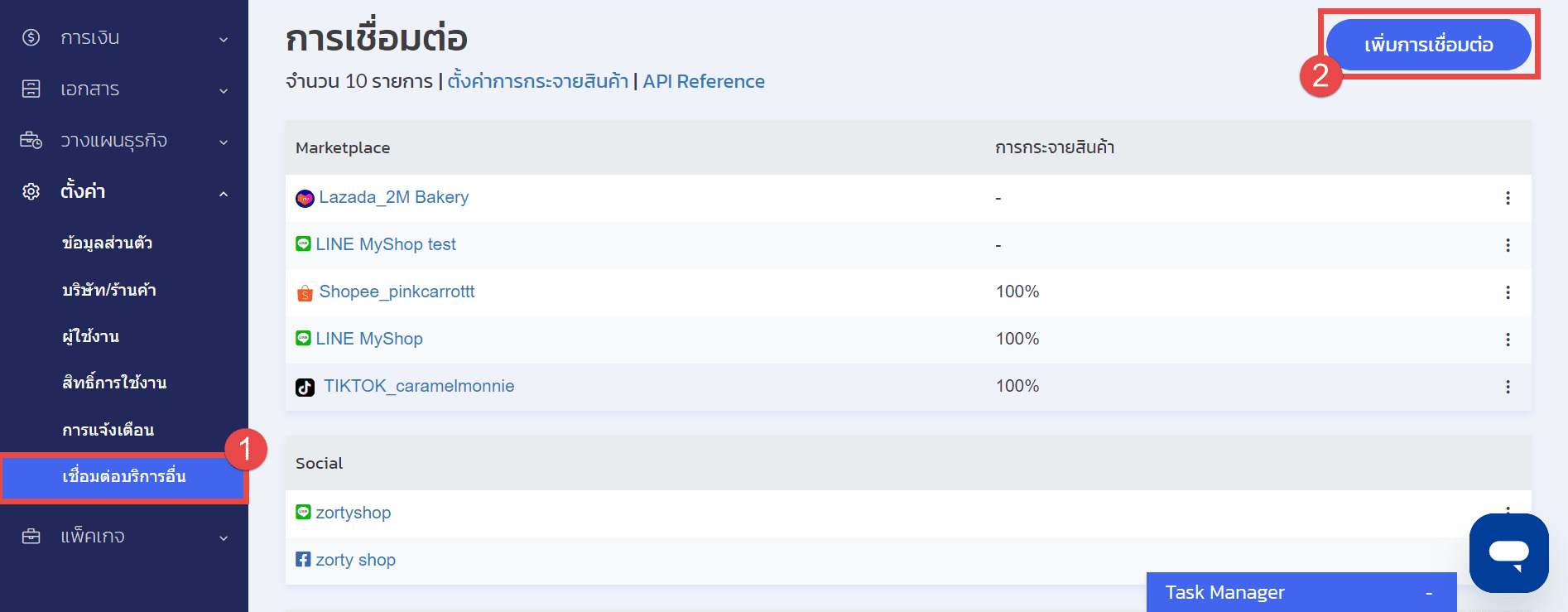Screen dimensions: 1568x612
Task: Click the จำนวน 10 รายการ count text
Action: [x=359, y=81]
